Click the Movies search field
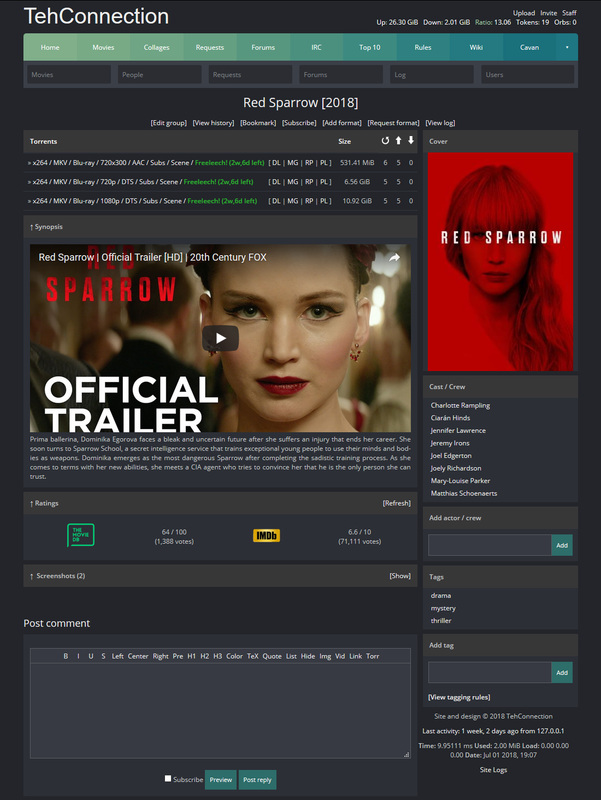Image resolution: width=601 pixels, height=800 pixels. (69, 74)
